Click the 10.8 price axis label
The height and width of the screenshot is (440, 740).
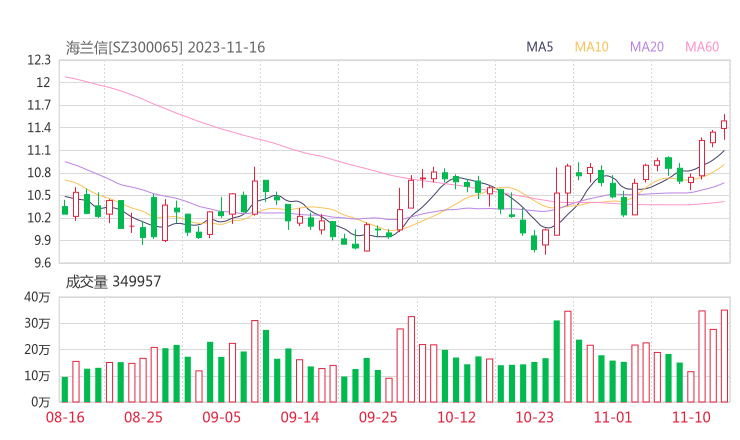tap(39, 173)
